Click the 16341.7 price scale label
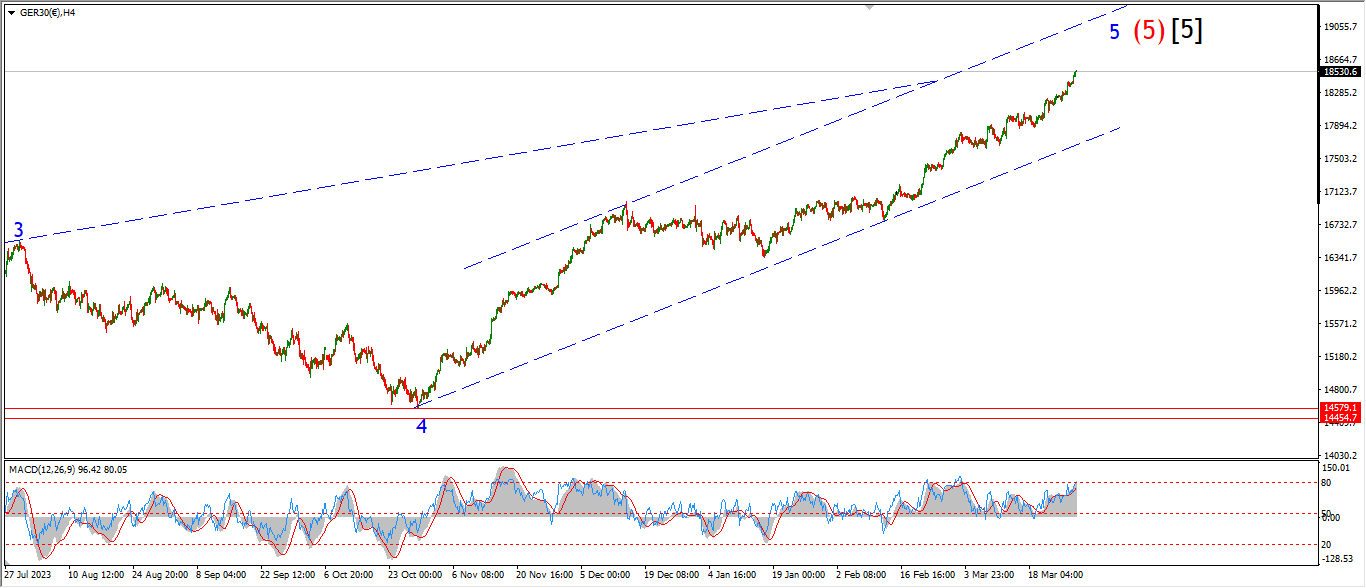The image size is (1366, 588). click(1339, 257)
